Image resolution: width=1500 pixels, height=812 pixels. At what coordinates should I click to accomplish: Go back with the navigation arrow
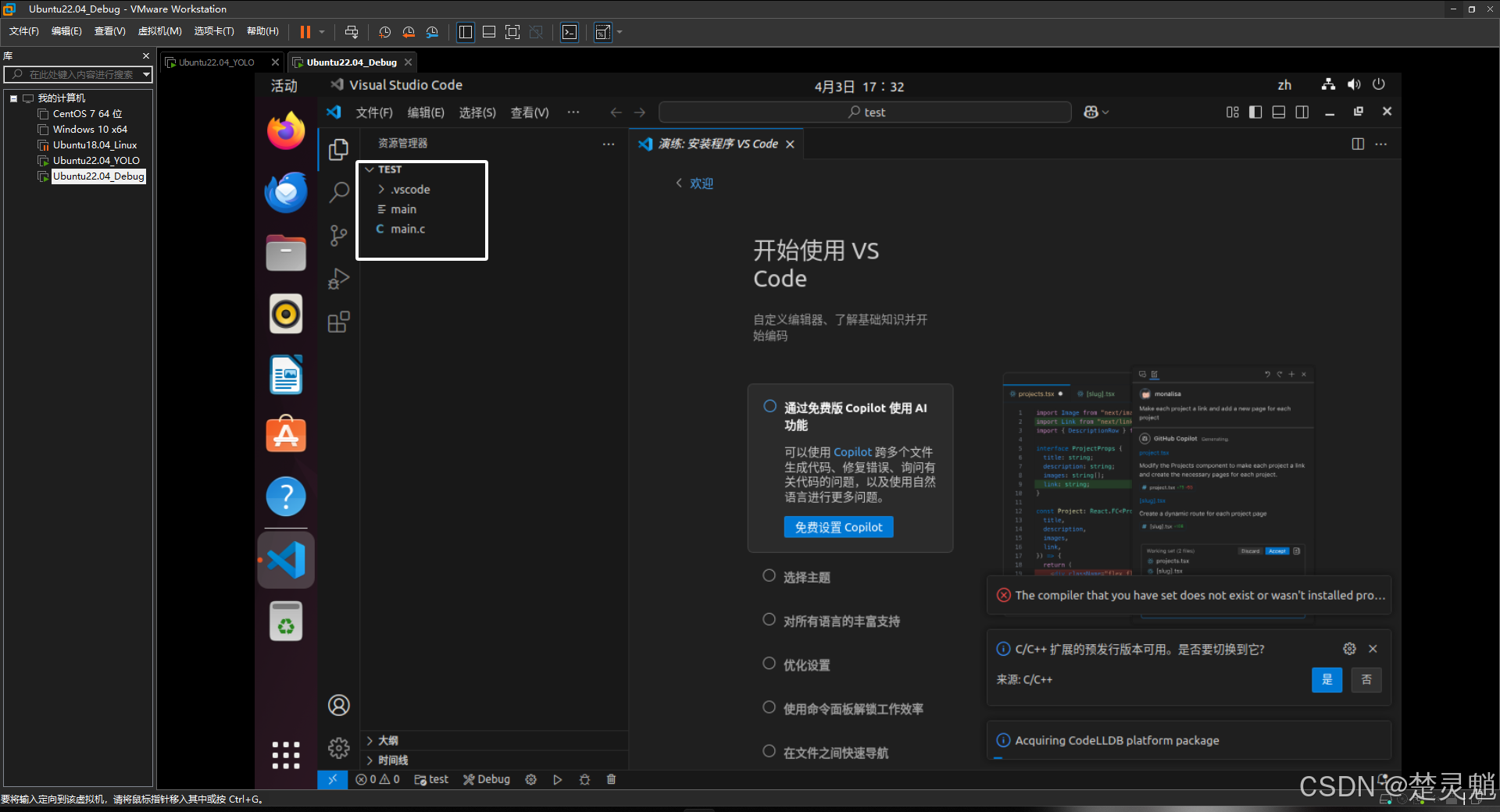pyautogui.click(x=616, y=112)
